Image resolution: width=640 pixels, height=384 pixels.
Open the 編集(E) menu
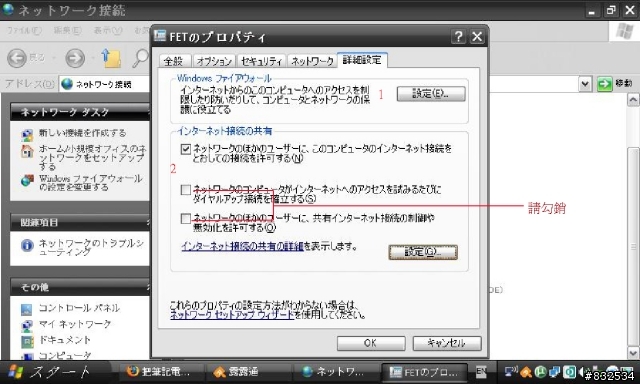(x=67, y=31)
